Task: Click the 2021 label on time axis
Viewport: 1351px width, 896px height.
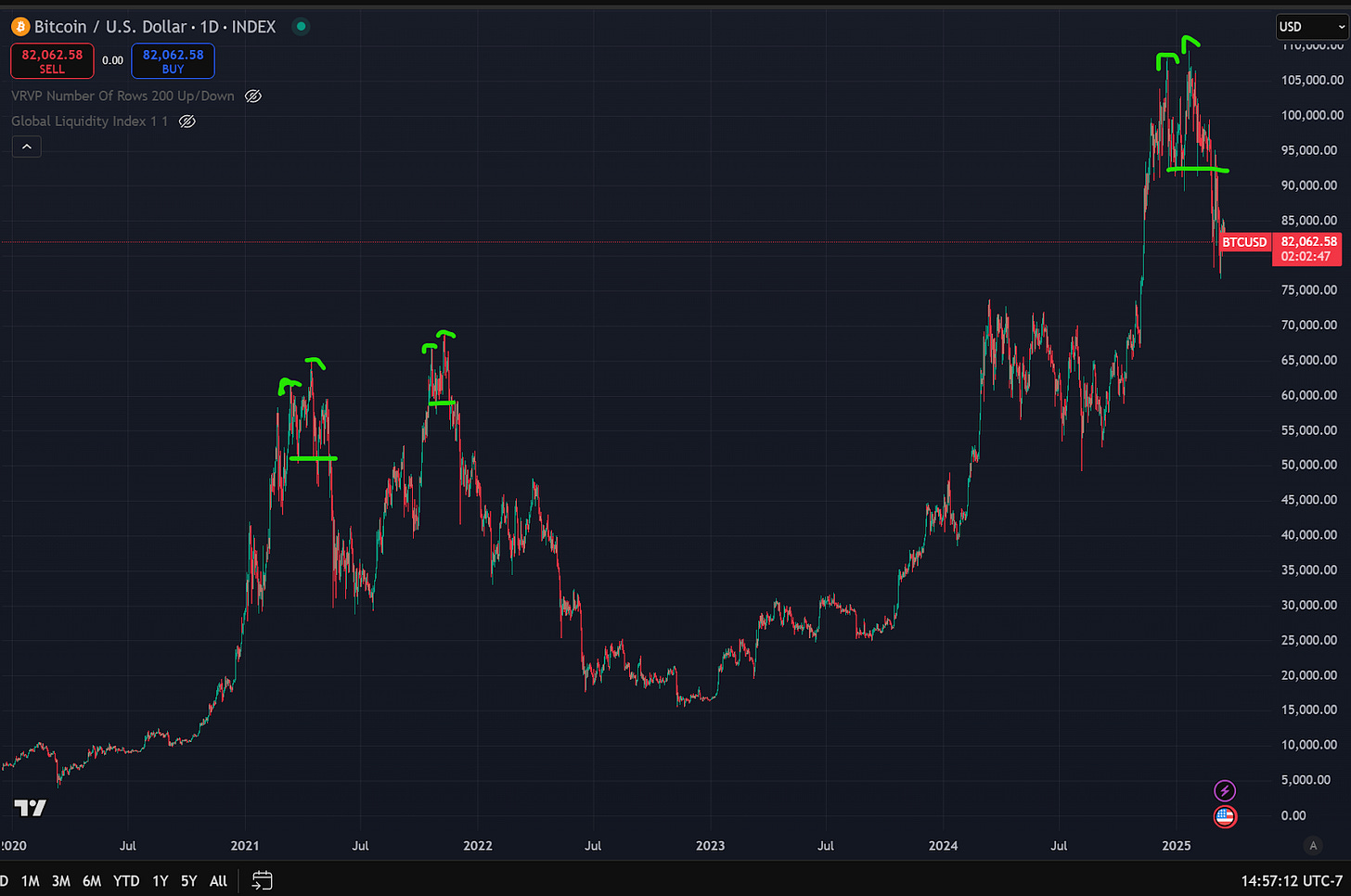Action: [244, 846]
